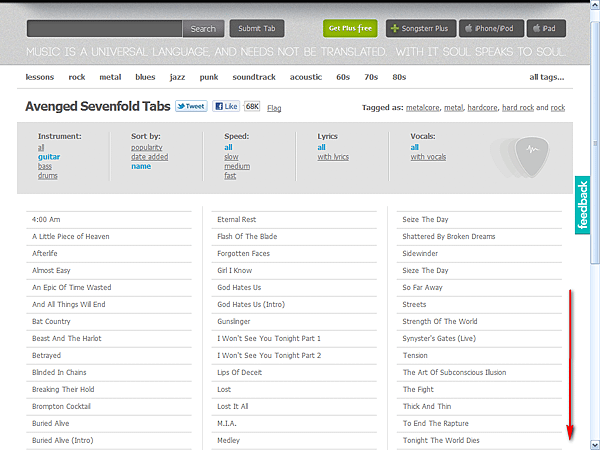This screenshot has height=450, width=600.
Task: Sort tabs by date added
Action: click(150, 157)
